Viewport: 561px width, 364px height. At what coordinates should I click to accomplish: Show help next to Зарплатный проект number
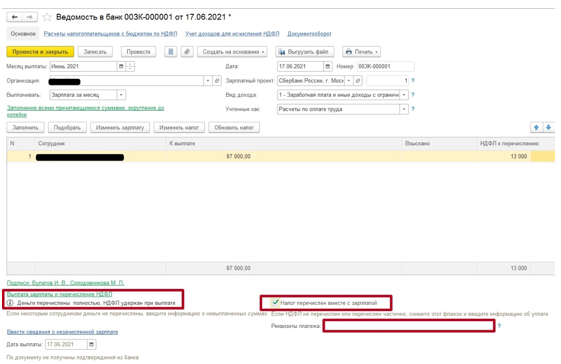pyautogui.click(x=413, y=81)
